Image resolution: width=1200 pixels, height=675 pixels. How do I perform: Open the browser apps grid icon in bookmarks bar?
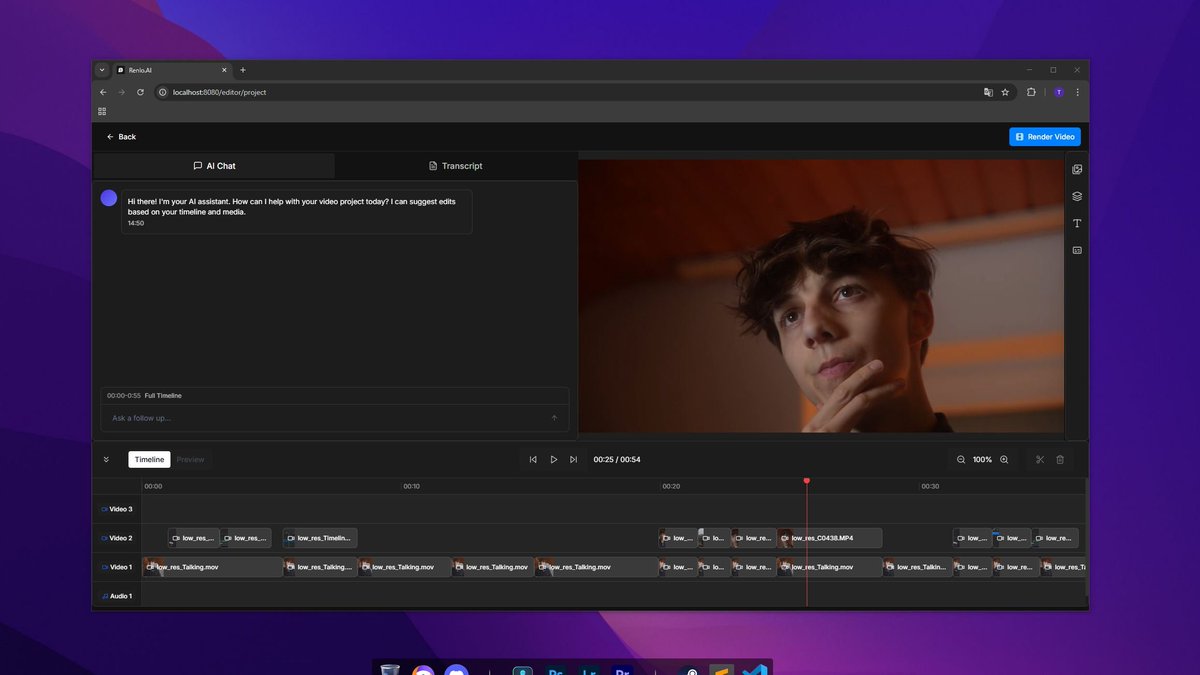(102, 111)
